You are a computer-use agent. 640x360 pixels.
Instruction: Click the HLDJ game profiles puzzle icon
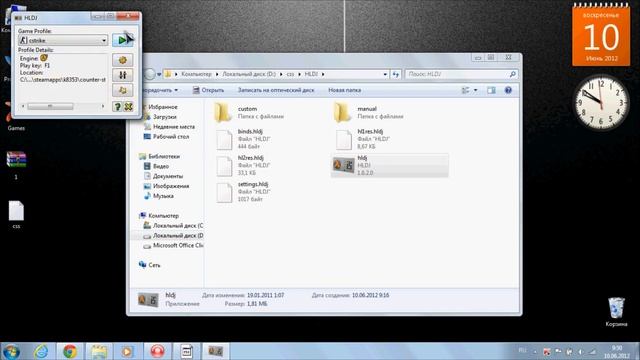coord(122,90)
